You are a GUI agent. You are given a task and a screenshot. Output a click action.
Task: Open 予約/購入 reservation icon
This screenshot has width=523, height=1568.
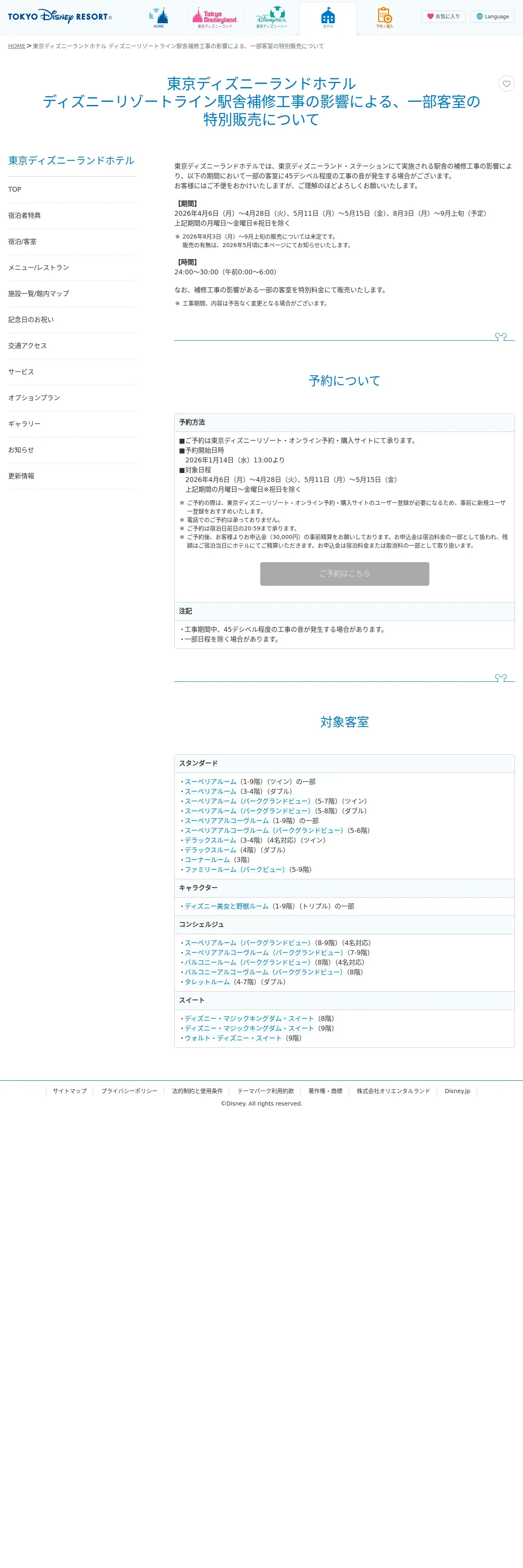[385, 18]
